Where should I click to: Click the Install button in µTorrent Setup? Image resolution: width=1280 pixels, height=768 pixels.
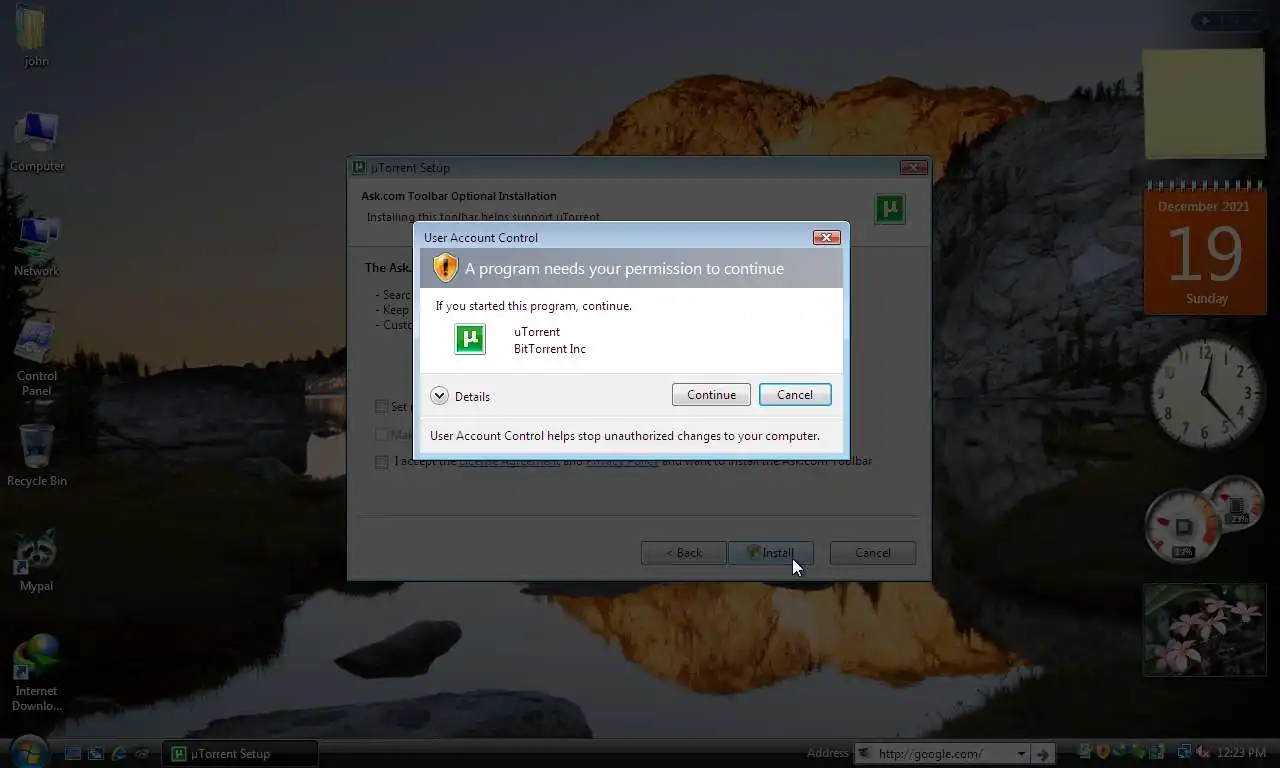(x=771, y=553)
